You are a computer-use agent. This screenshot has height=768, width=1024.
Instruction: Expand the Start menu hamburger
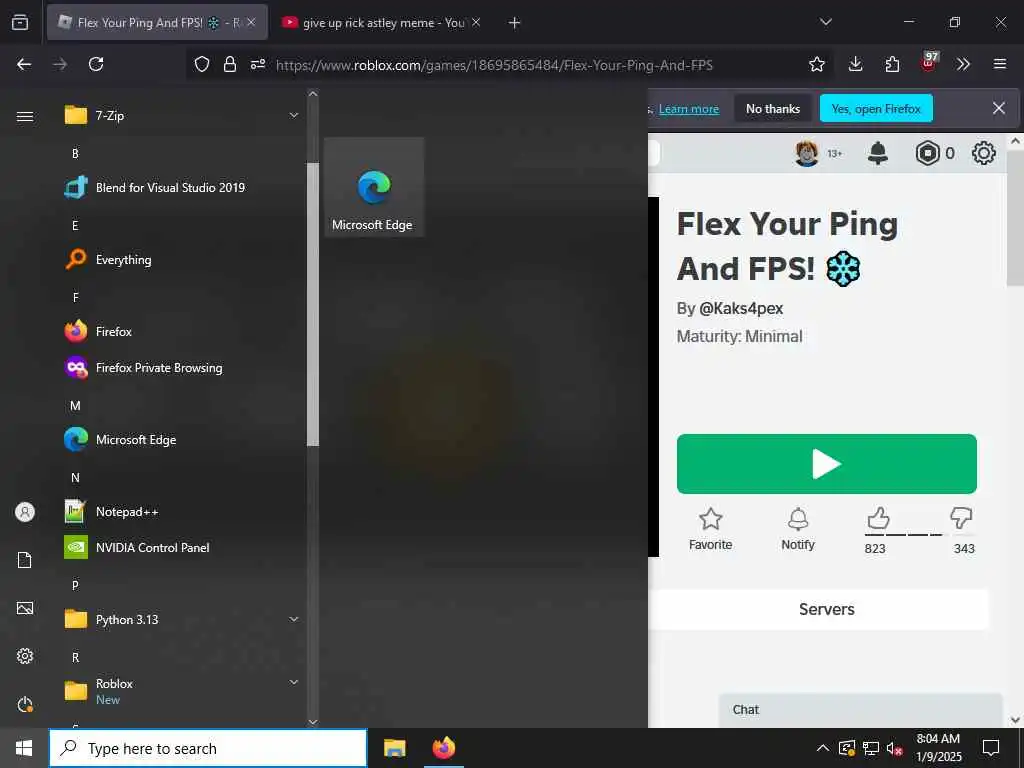tap(25, 116)
